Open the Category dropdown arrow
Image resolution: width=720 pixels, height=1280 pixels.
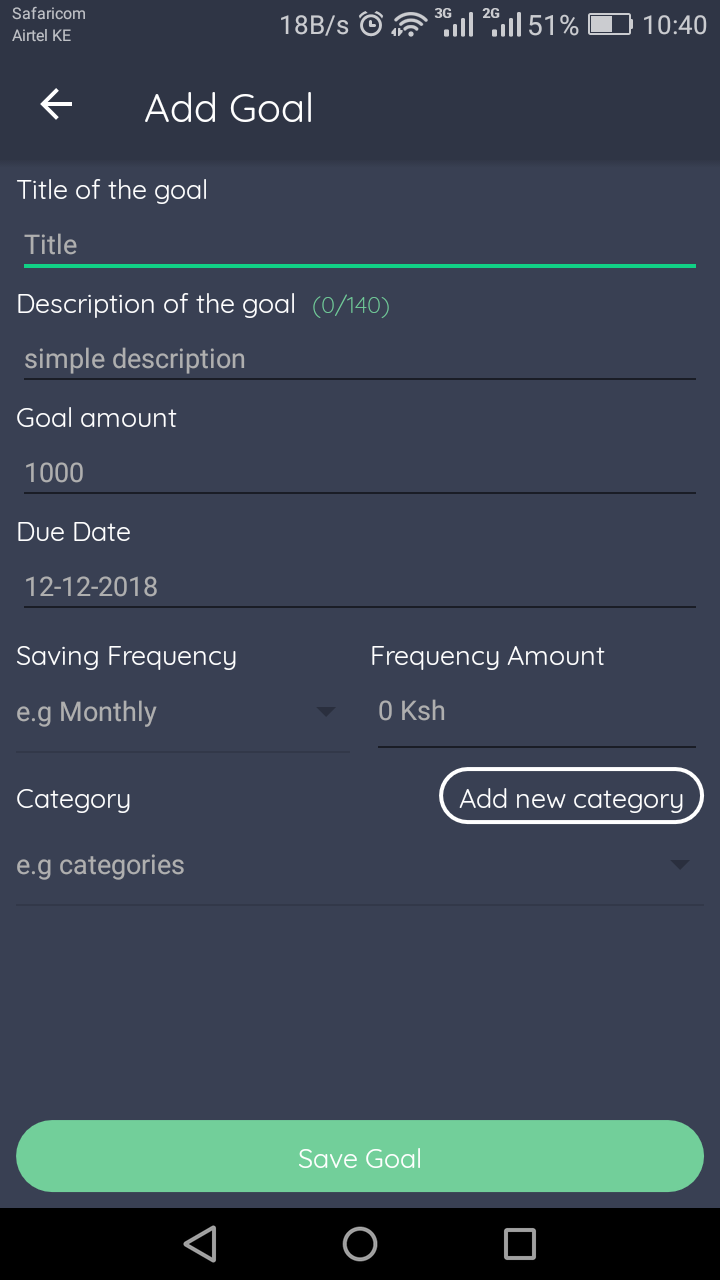click(680, 865)
